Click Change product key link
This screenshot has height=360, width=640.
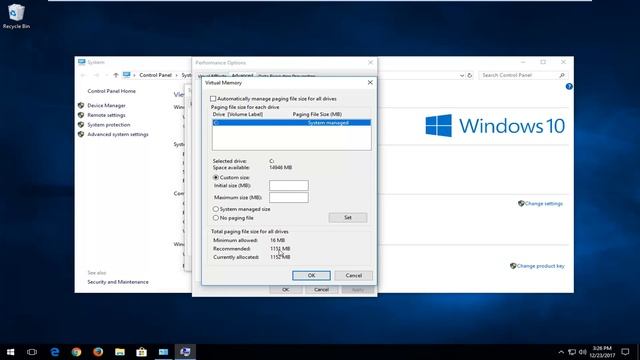[x=541, y=266]
